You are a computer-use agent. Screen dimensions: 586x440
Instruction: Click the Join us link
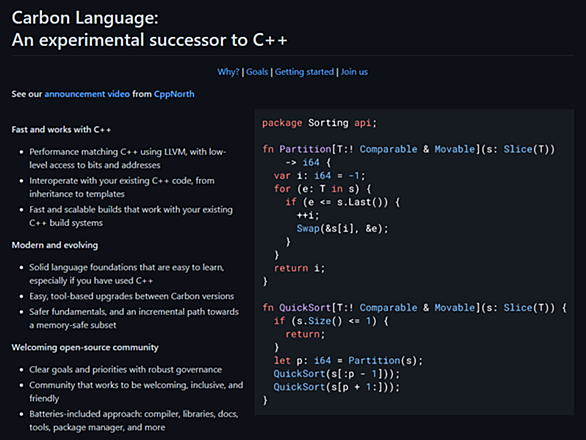click(x=354, y=72)
